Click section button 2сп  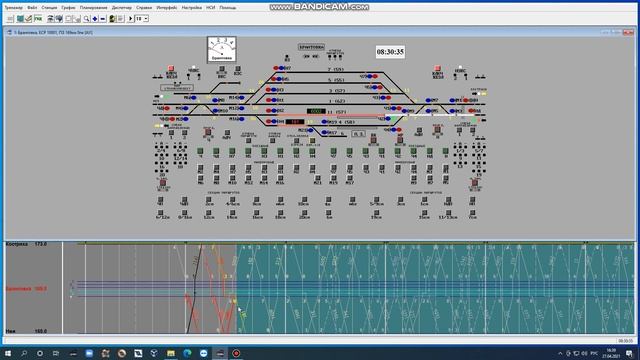click(209, 201)
